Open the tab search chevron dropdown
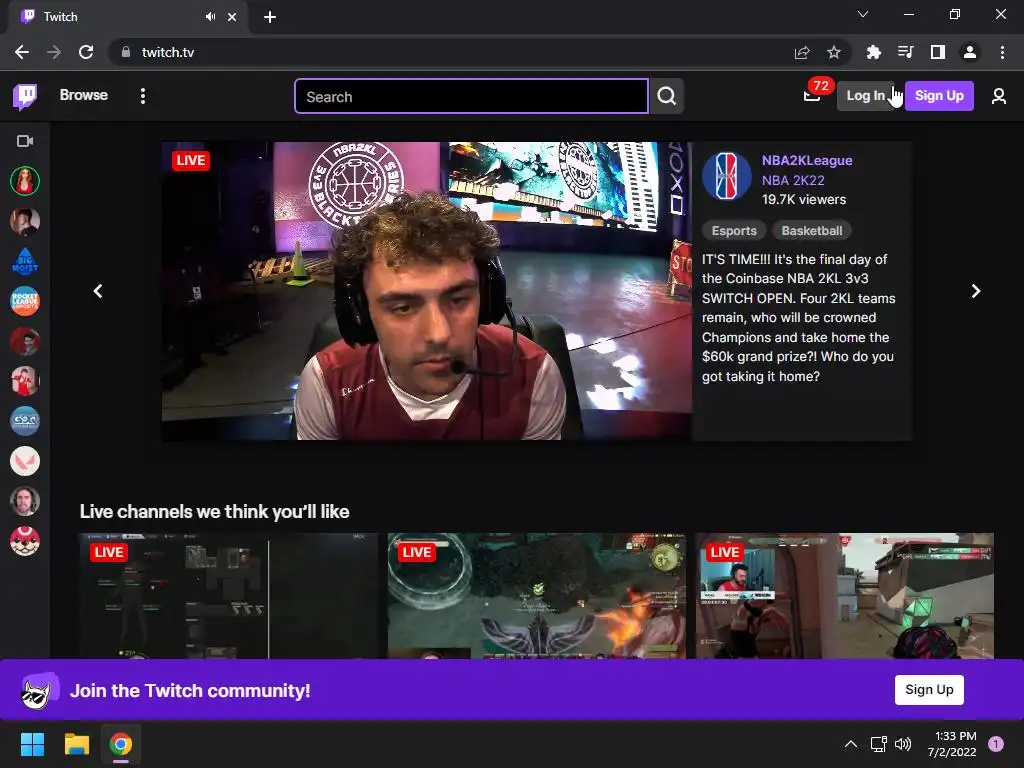The height and width of the screenshot is (768, 1024). [x=863, y=14]
